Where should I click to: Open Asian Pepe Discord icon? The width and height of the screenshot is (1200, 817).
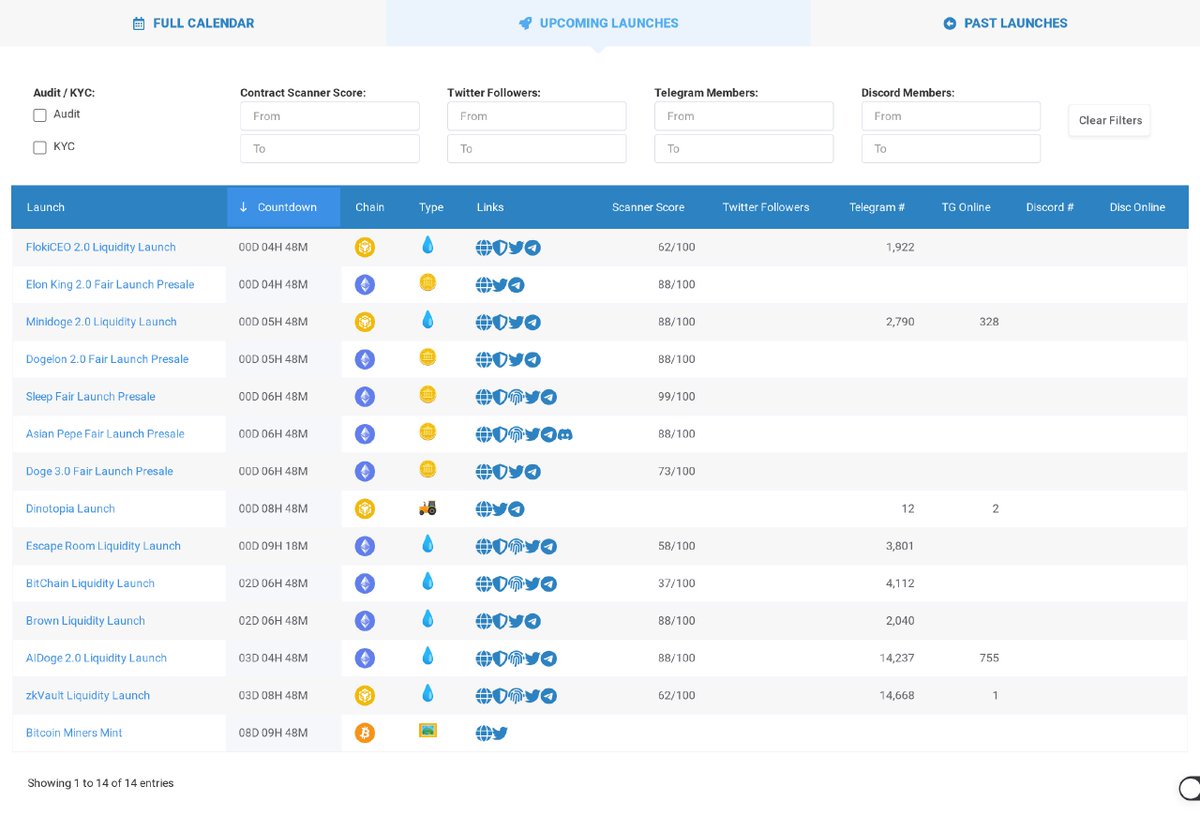(x=565, y=434)
